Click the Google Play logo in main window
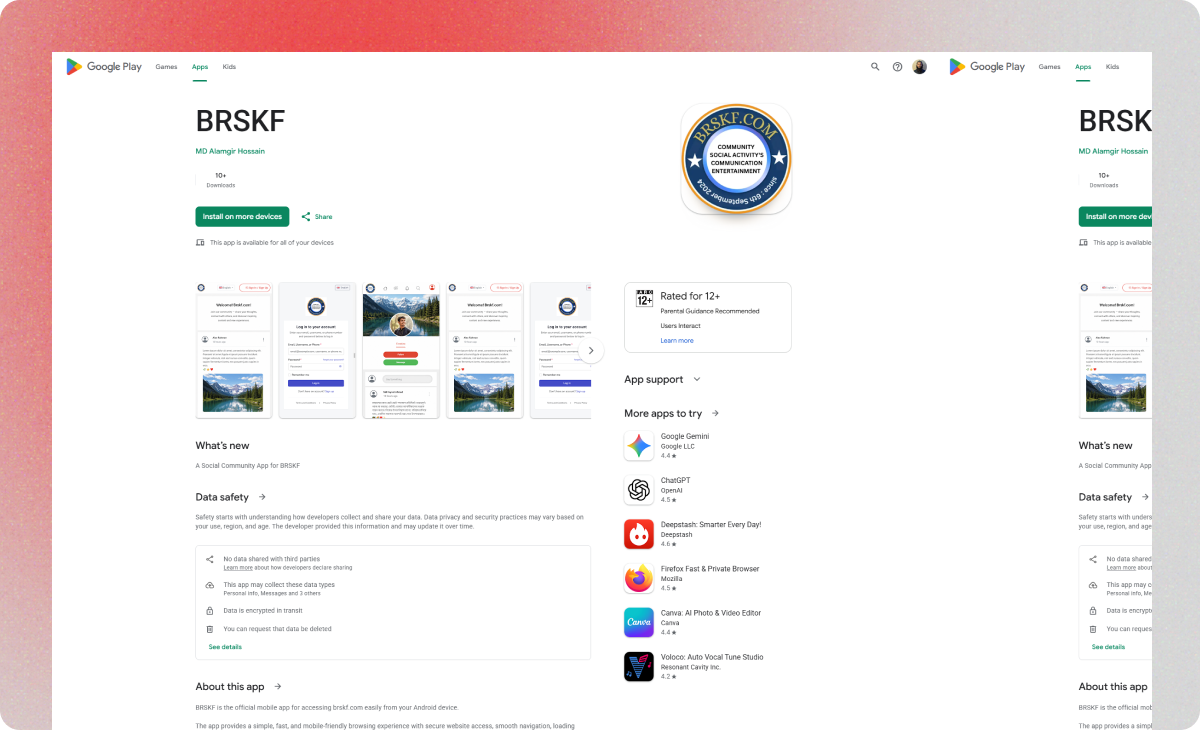 104,67
